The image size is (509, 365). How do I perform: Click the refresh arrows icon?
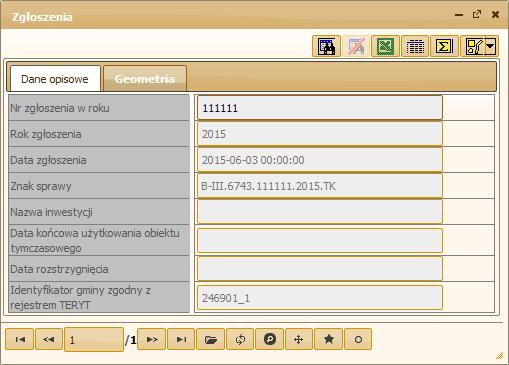240,339
